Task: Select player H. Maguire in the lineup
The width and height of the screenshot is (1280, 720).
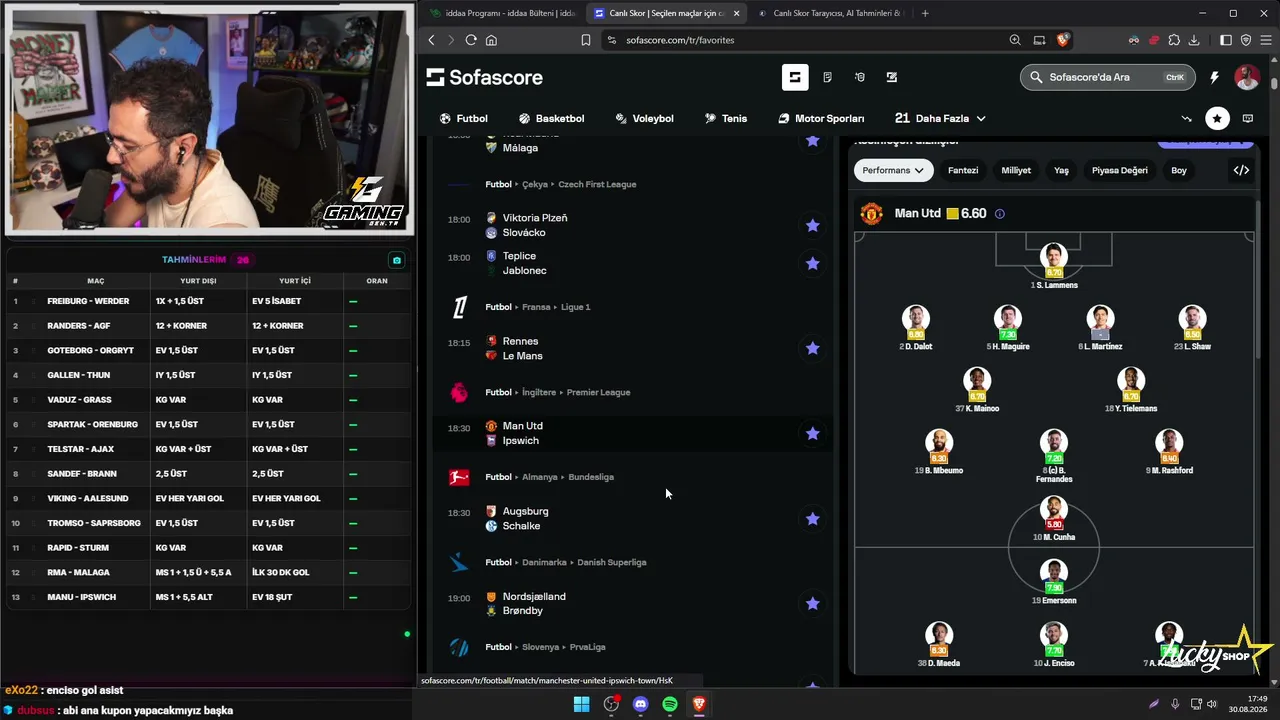Action: coord(1007,328)
